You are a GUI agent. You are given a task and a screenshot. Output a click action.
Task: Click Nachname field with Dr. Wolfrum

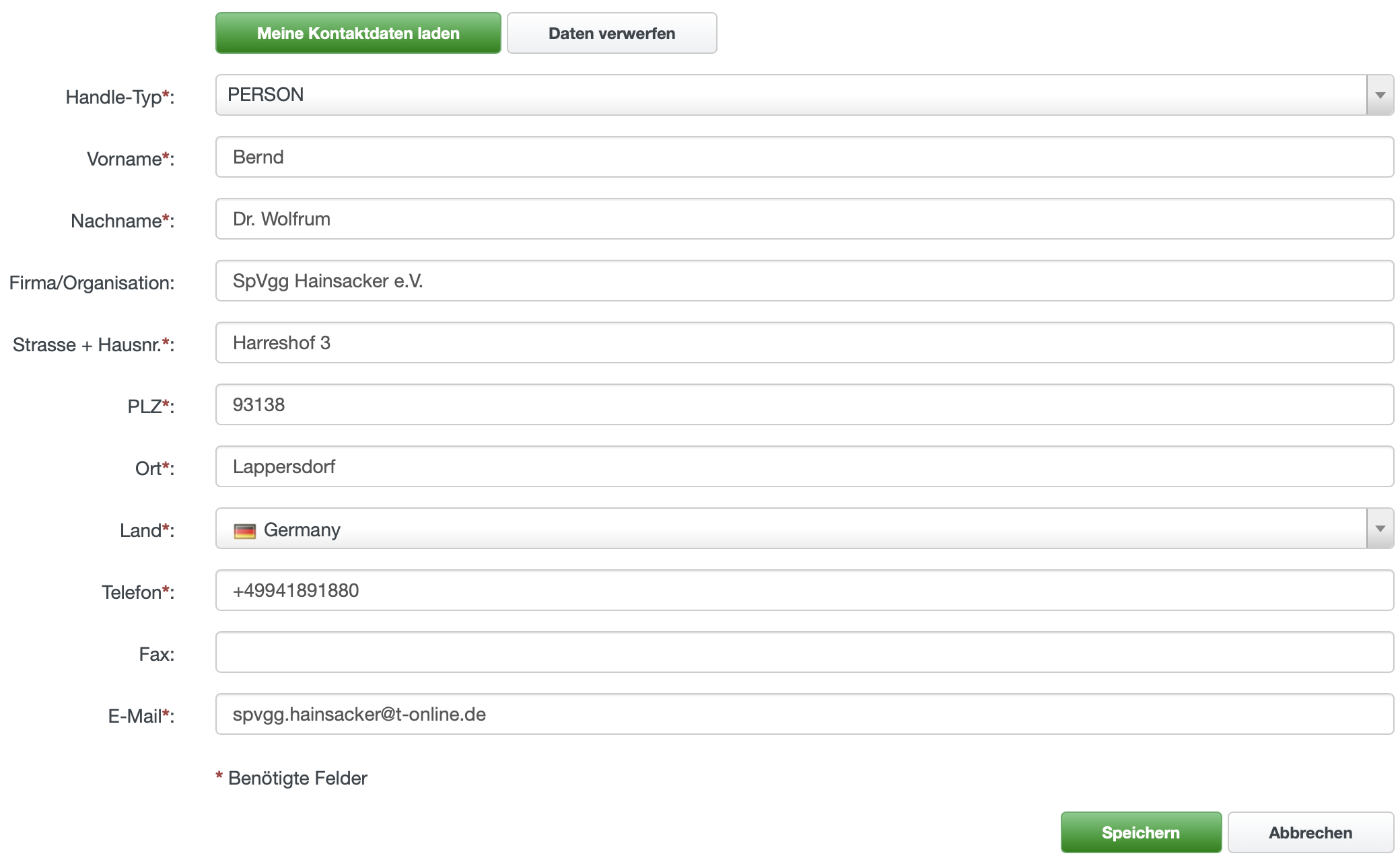804,219
